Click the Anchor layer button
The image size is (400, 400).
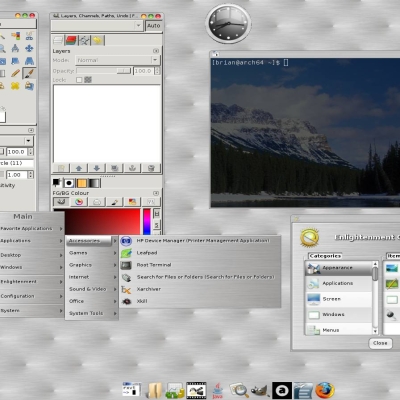coord(133,168)
